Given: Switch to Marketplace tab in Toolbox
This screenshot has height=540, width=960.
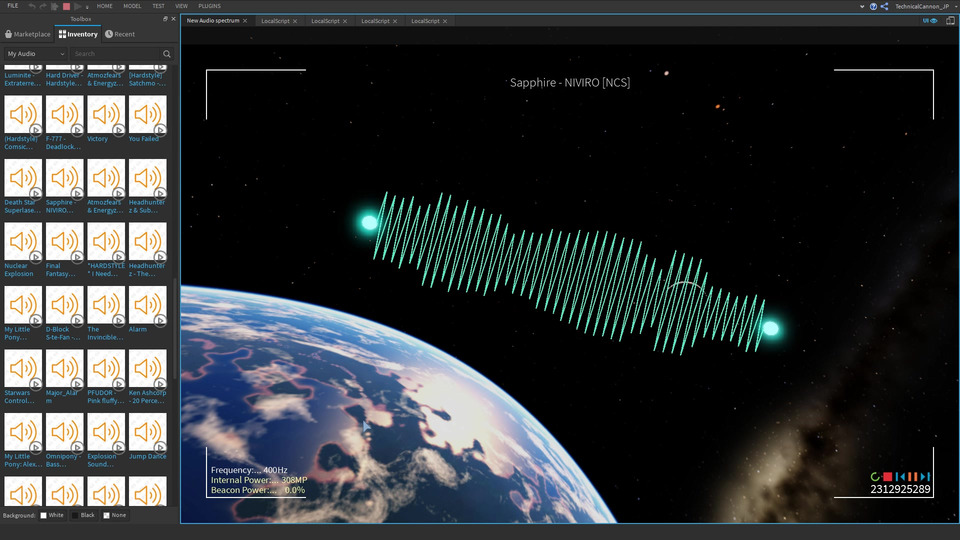Looking at the screenshot, I should coord(28,34).
